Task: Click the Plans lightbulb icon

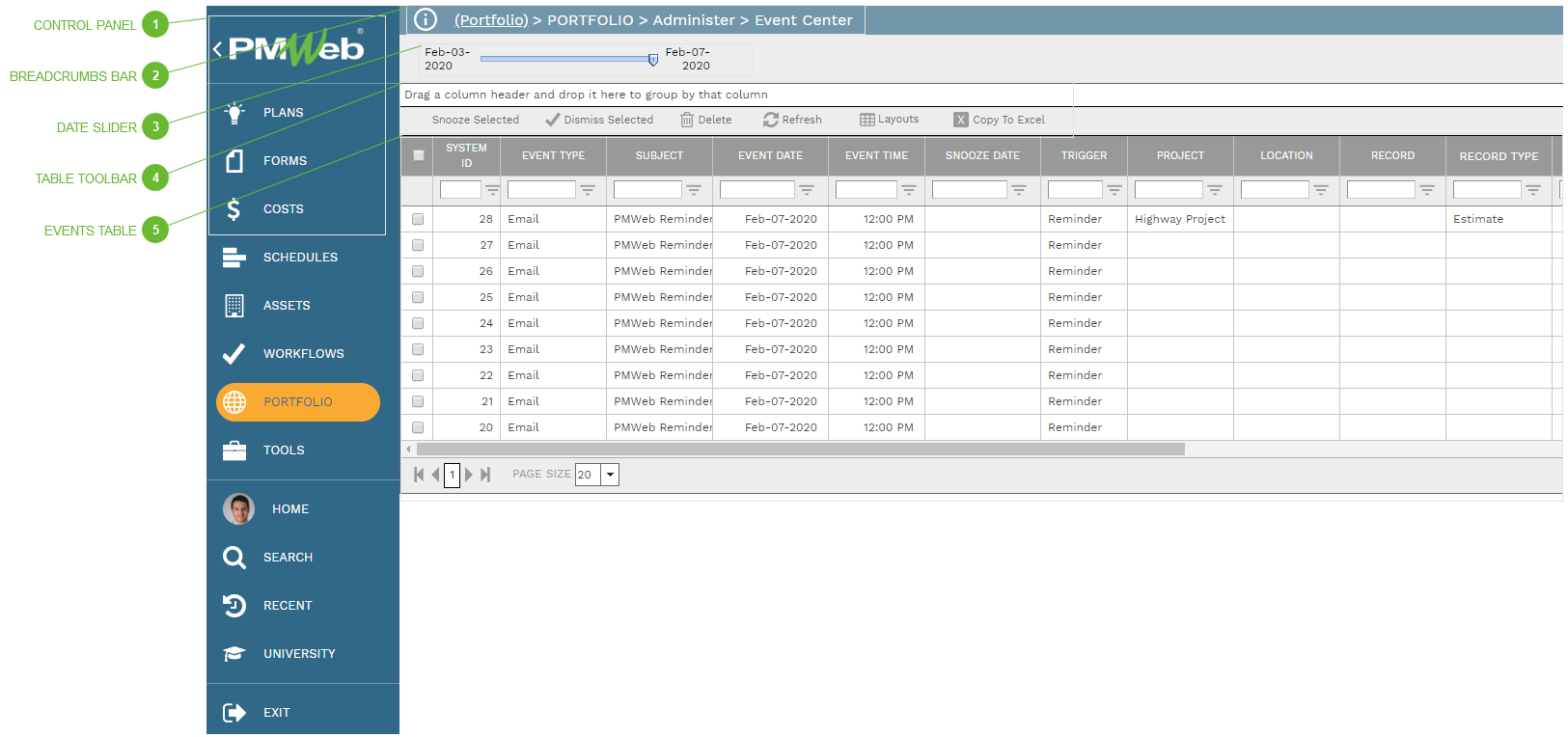Action: [x=234, y=113]
